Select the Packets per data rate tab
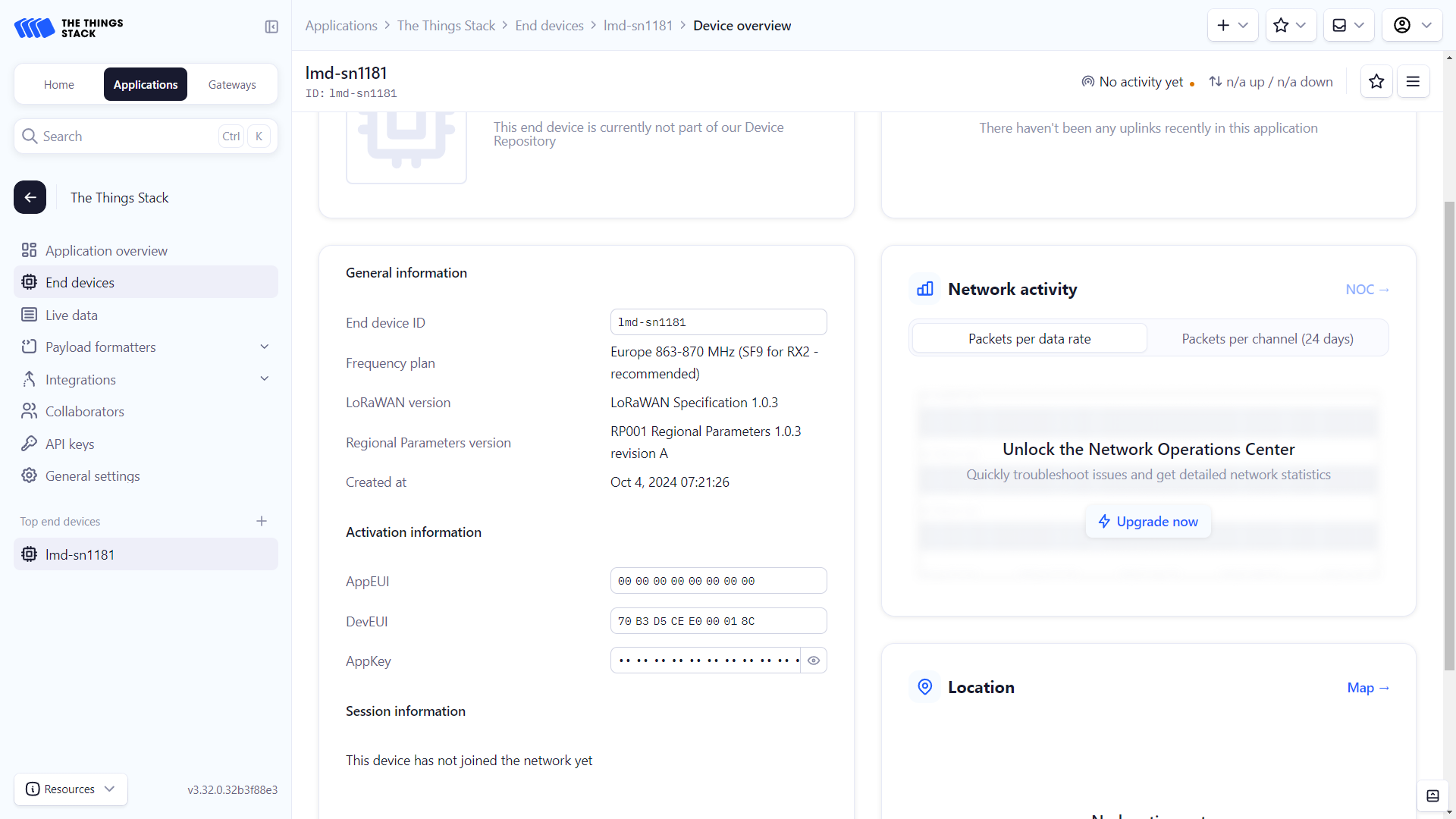The height and width of the screenshot is (819, 1456). click(1030, 338)
